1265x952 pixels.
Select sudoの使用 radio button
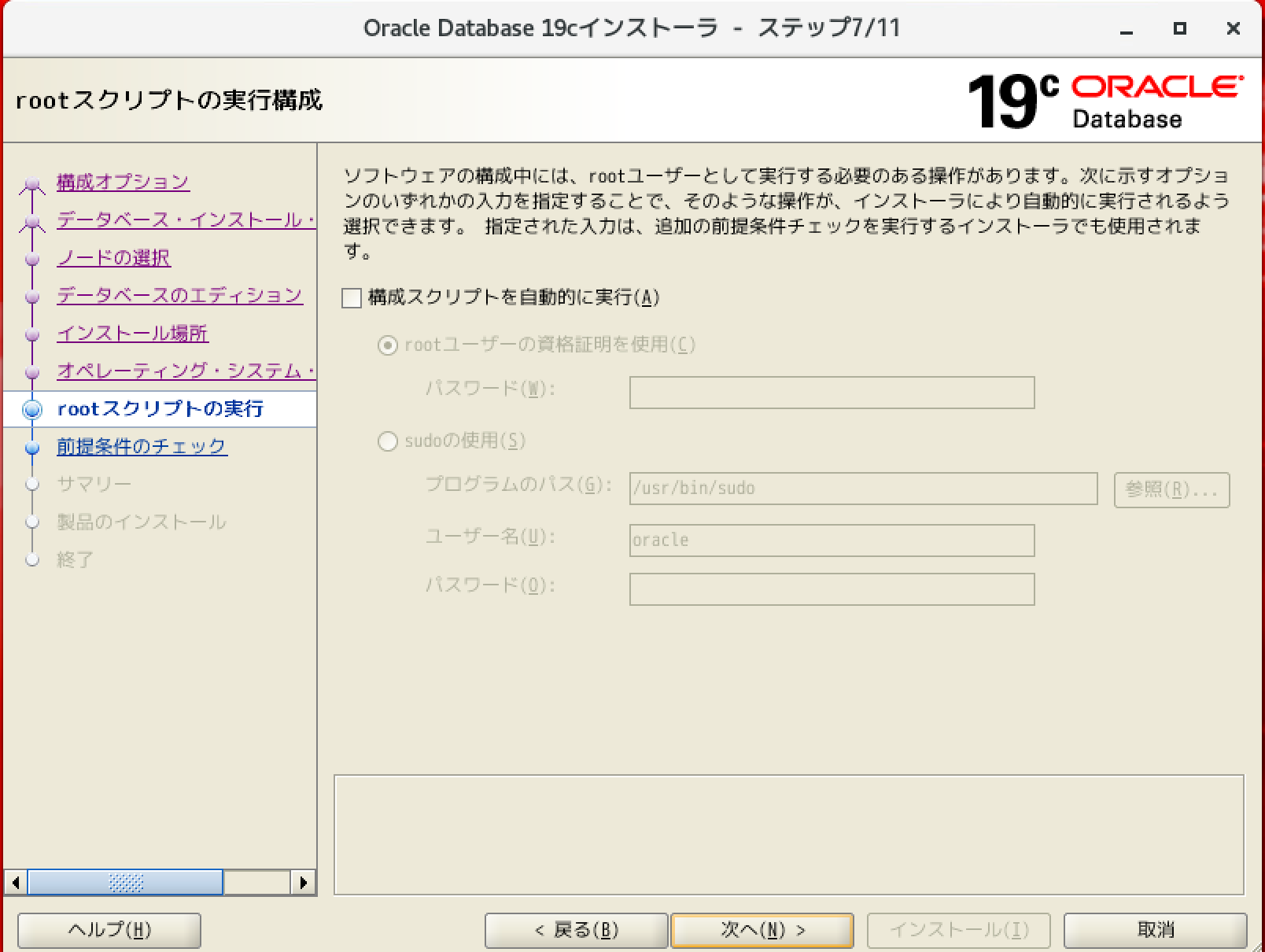(388, 441)
